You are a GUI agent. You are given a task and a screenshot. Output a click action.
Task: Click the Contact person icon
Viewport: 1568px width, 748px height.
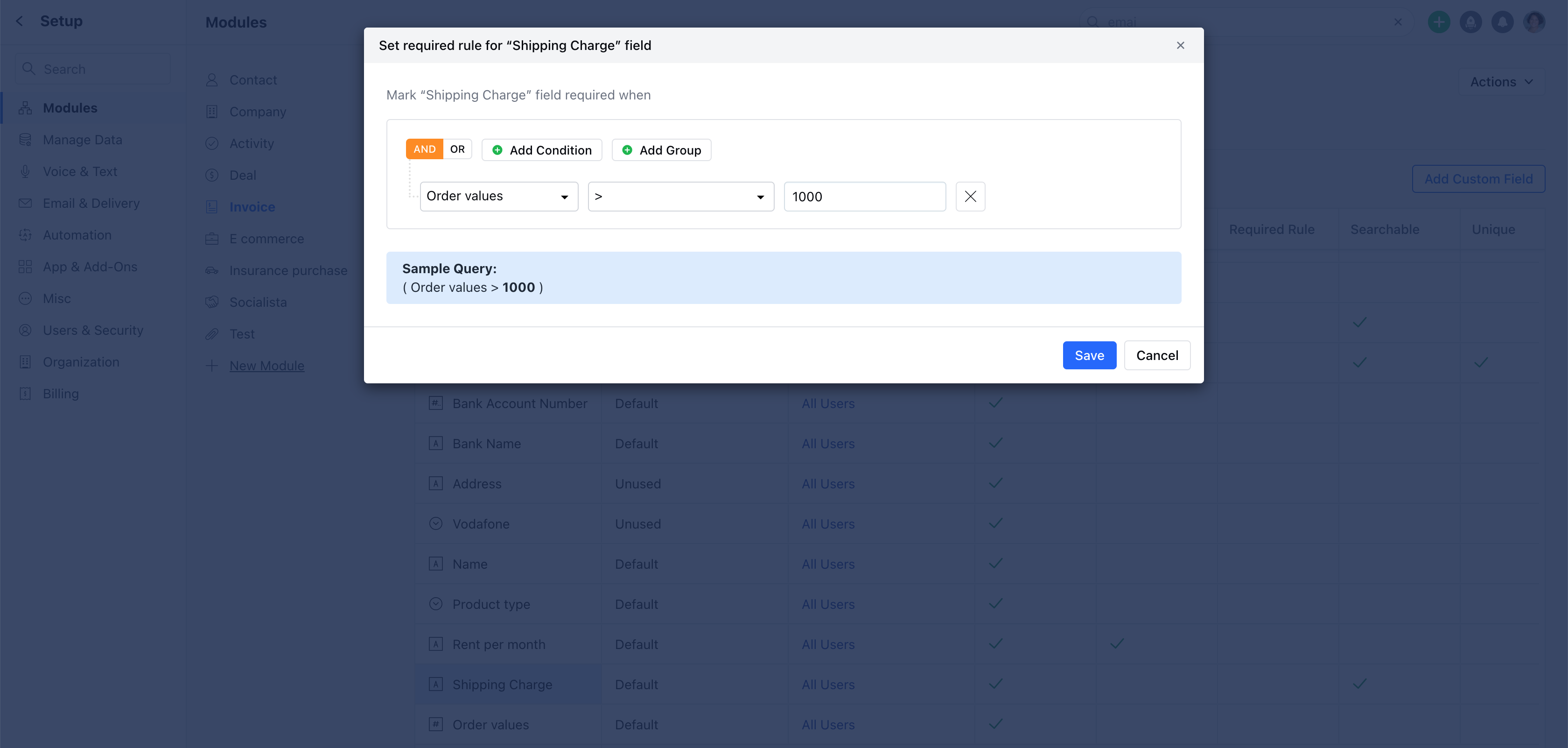212,80
